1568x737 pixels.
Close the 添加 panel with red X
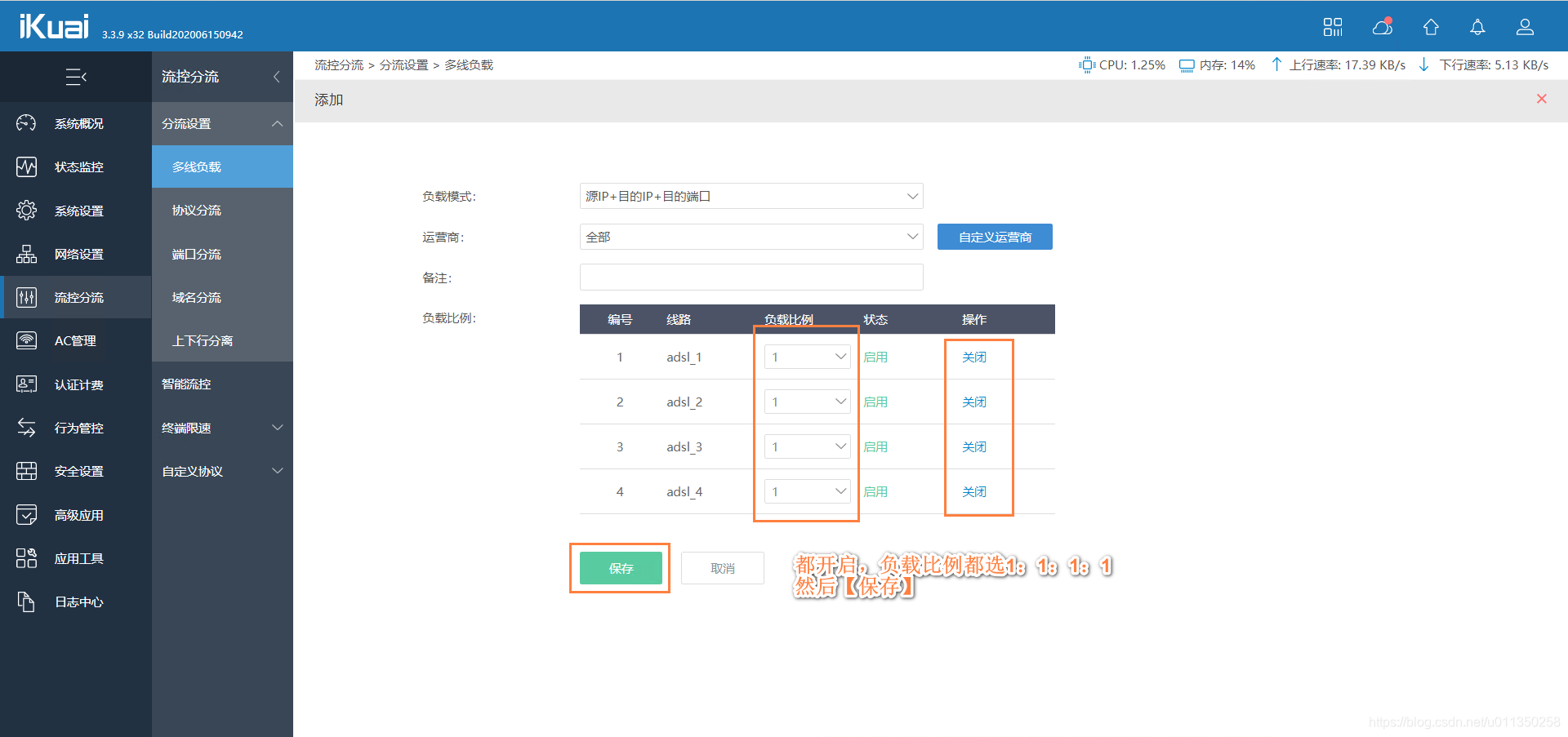click(x=1542, y=99)
